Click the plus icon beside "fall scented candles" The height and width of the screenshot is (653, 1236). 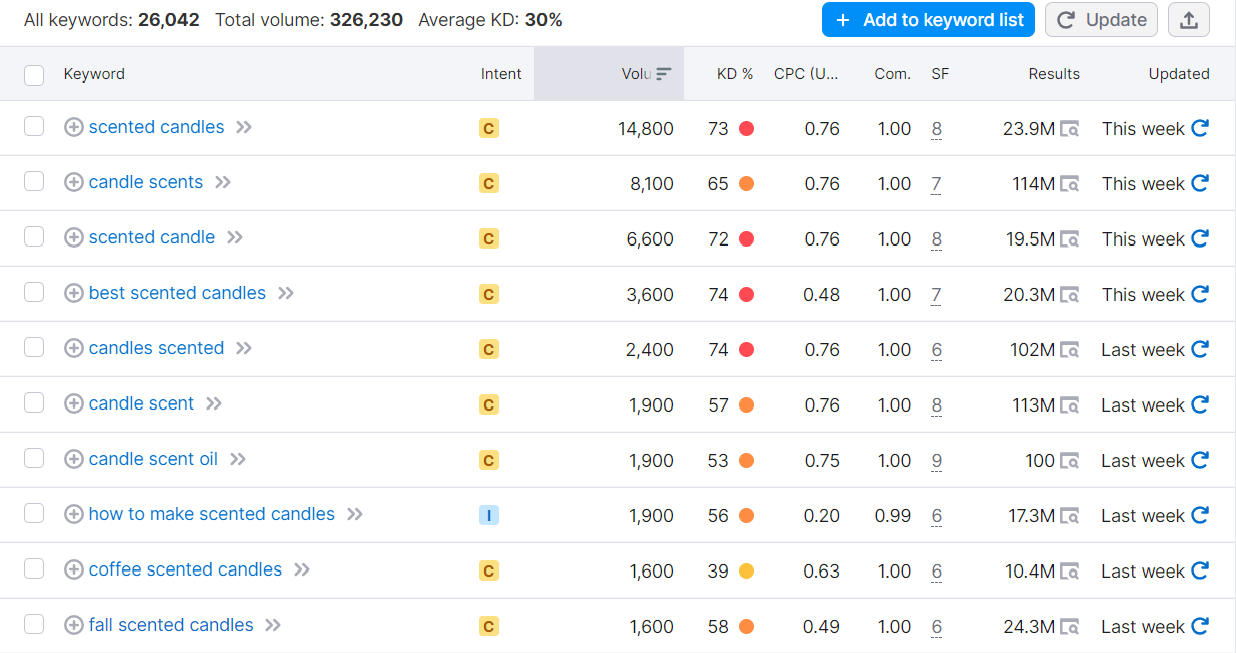(x=73, y=625)
